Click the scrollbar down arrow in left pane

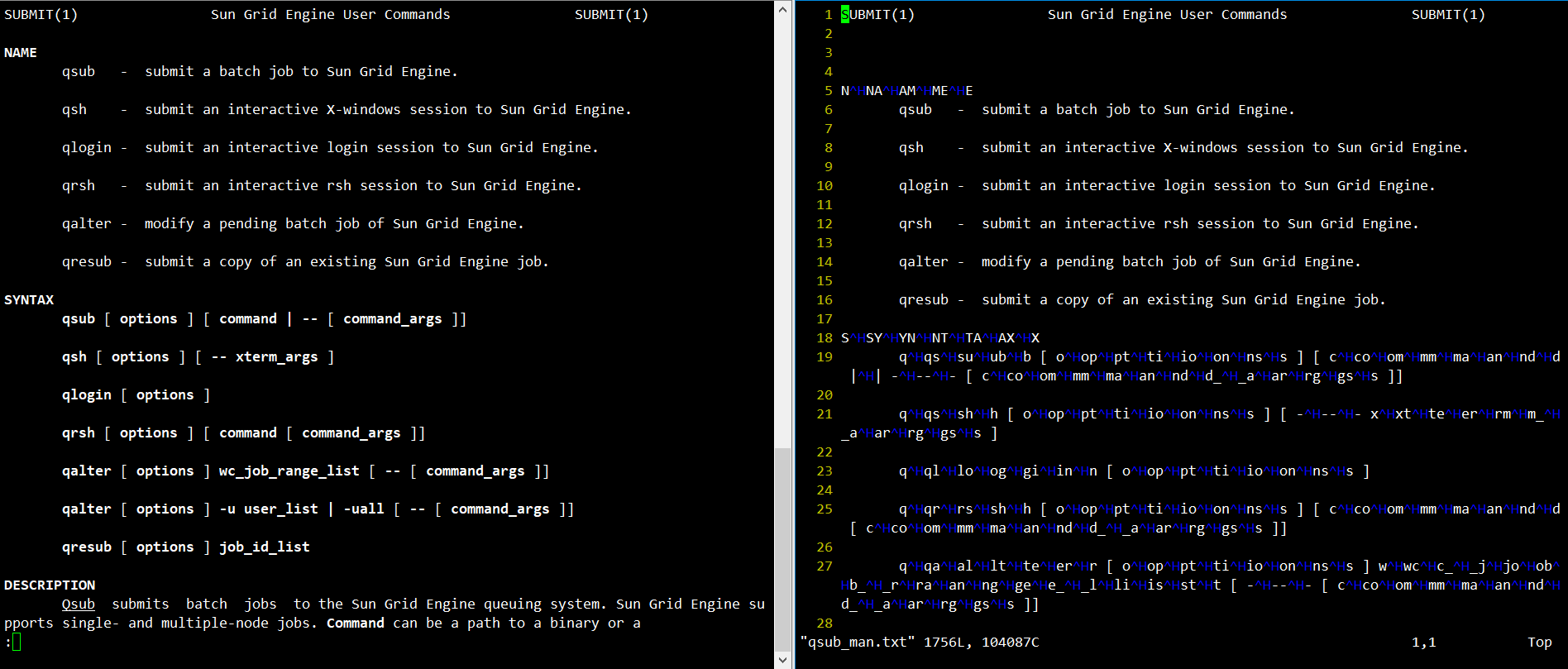[x=782, y=660]
